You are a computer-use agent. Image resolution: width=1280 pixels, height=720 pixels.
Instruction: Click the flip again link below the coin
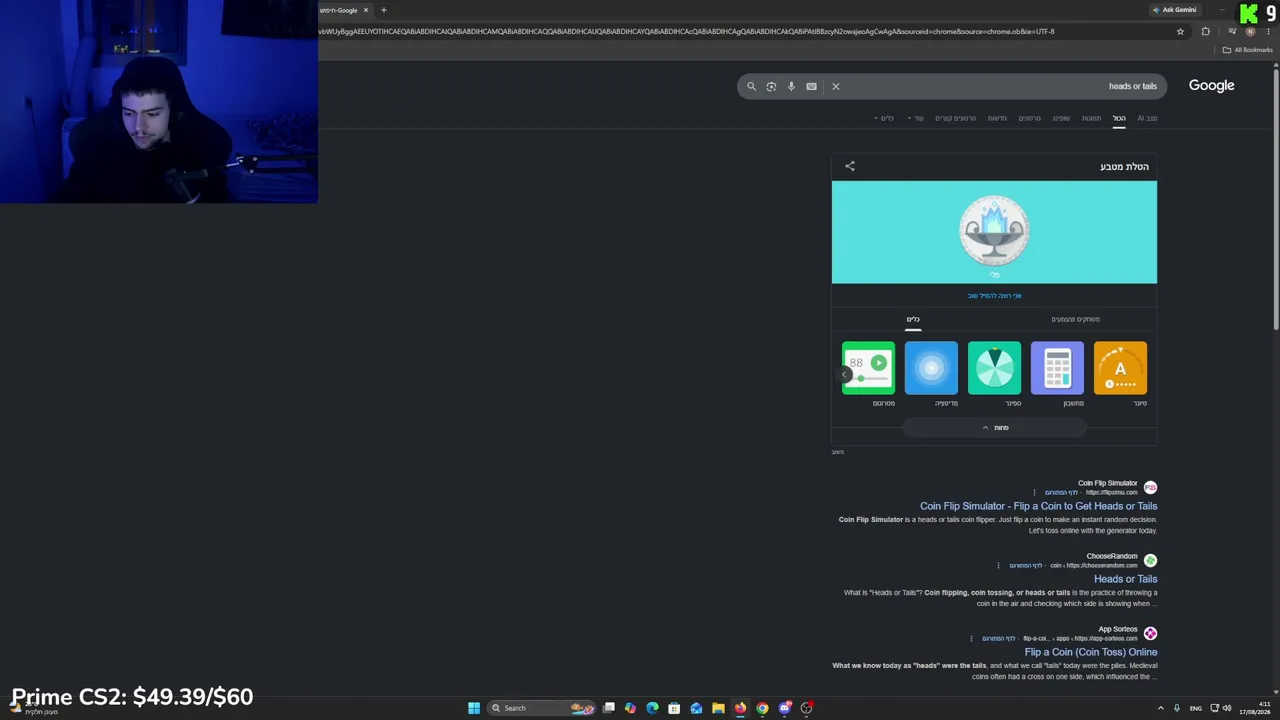[x=994, y=296]
